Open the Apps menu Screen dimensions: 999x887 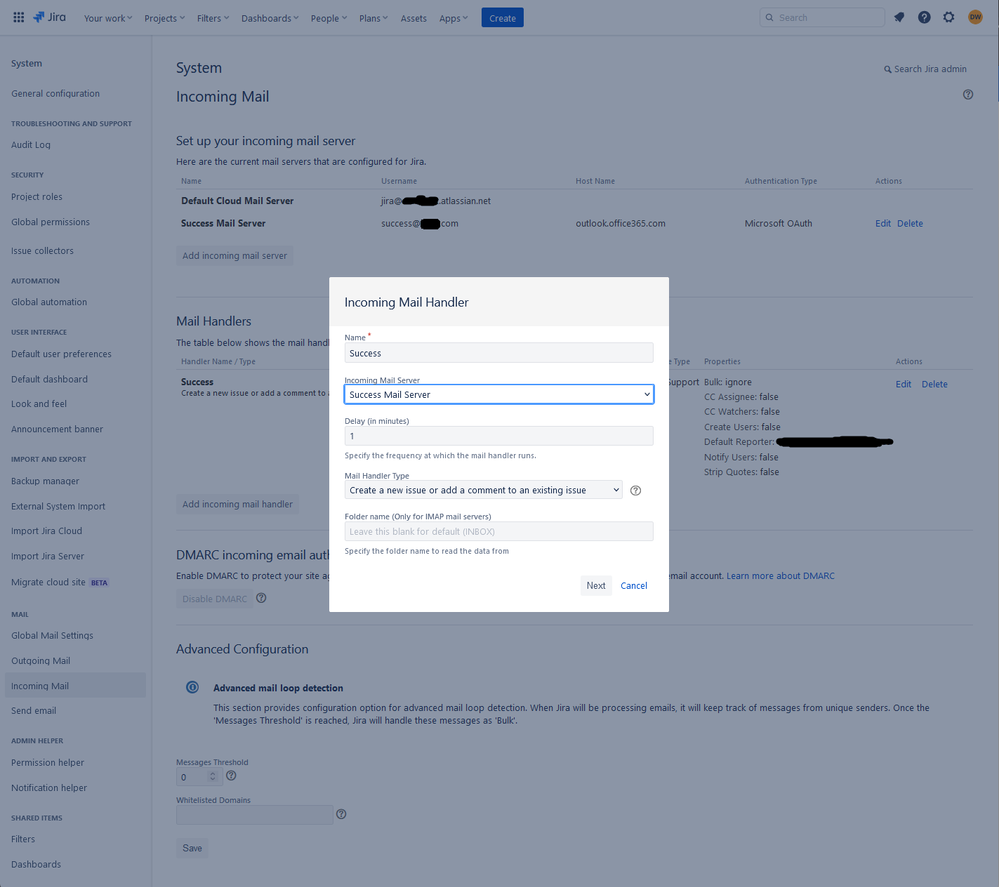[453, 18]
